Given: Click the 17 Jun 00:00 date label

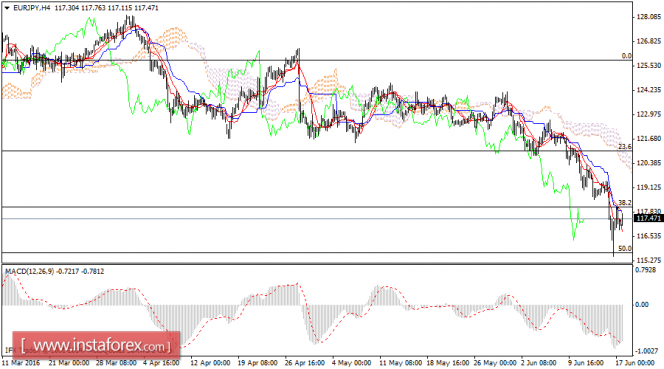Looking at the screenshot, I should (635, 363).
